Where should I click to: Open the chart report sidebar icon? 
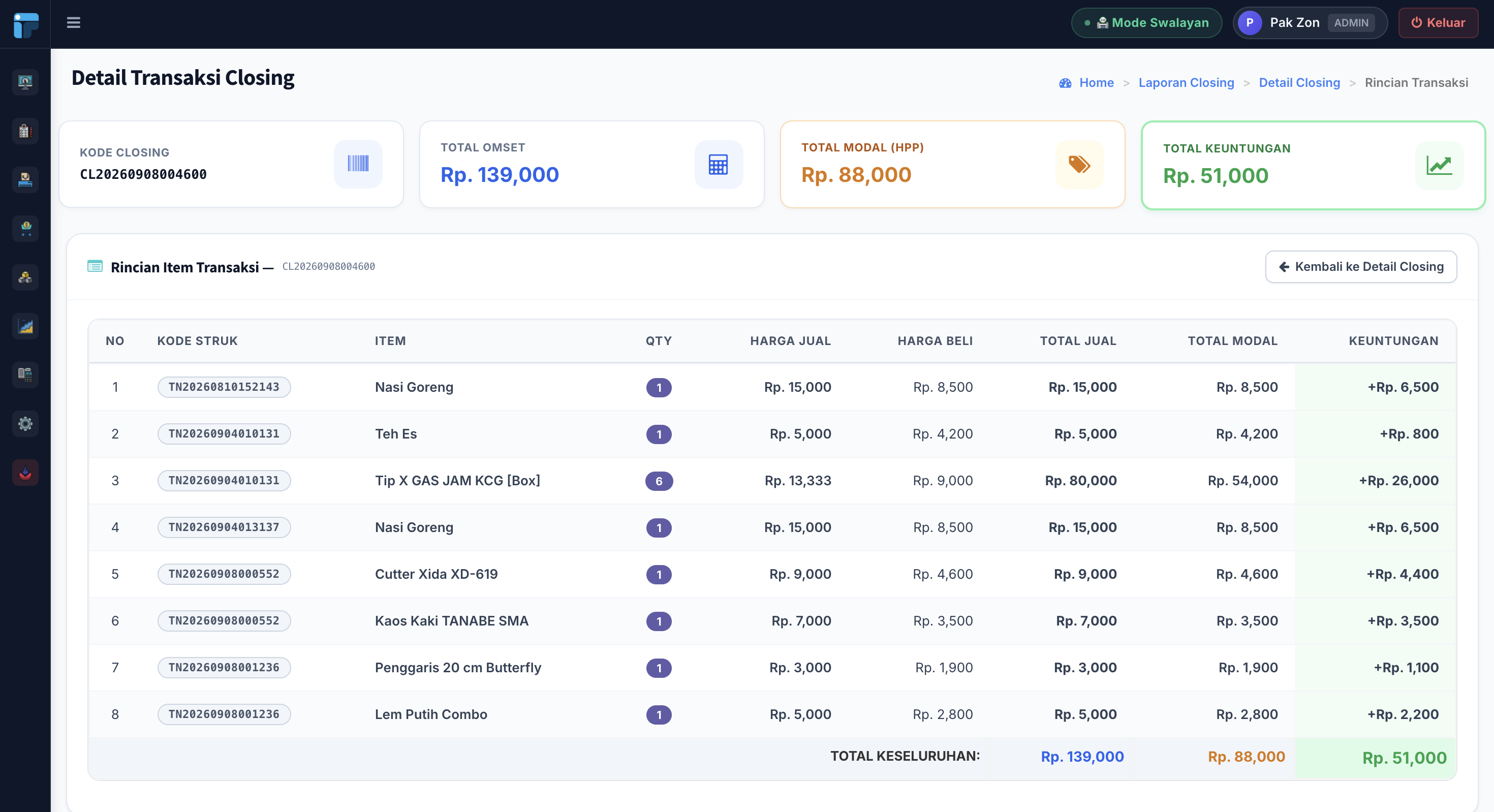(25, 326)
